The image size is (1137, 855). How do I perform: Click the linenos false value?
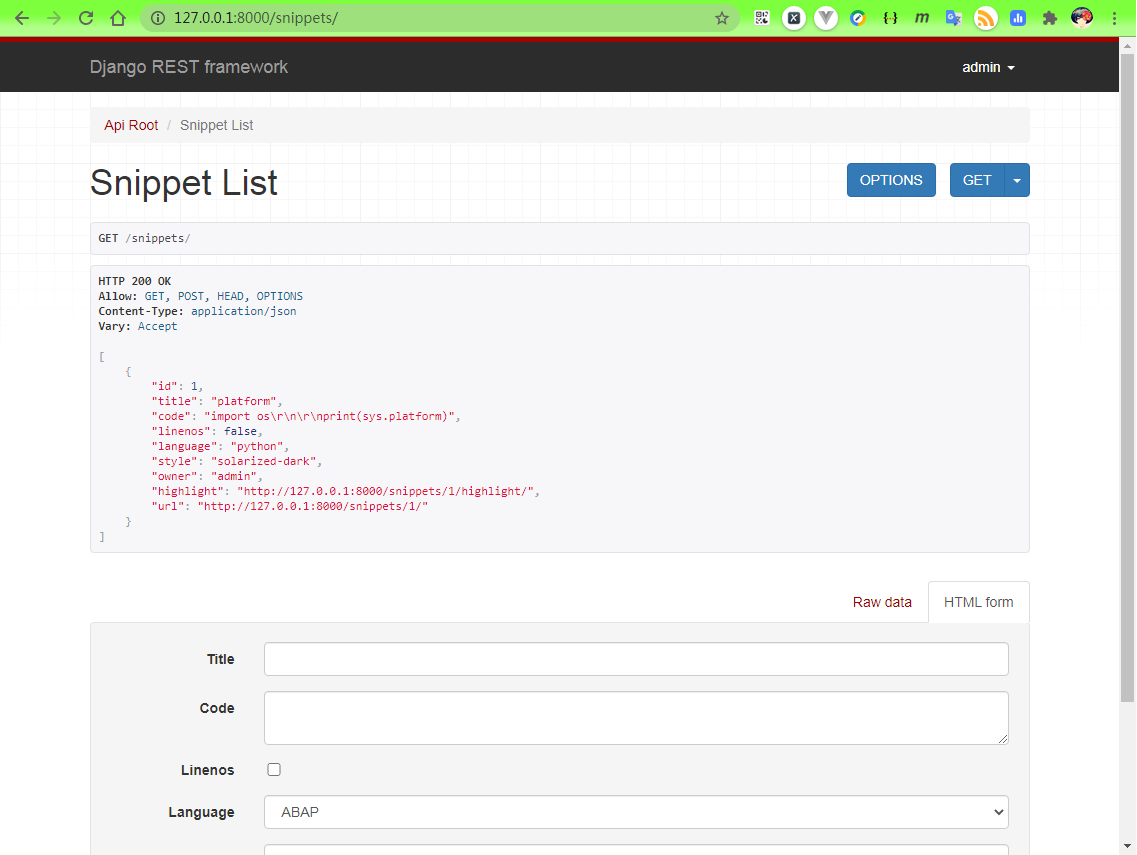click(x=241, y=431)
